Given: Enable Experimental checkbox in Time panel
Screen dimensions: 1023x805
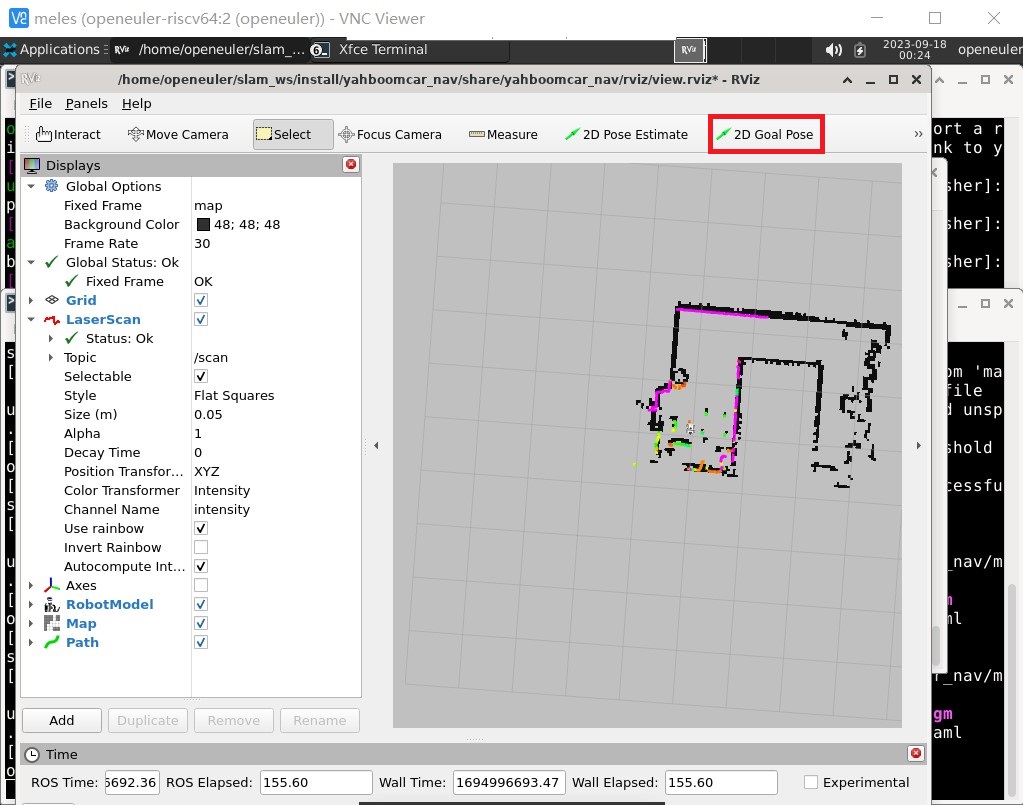Looking at the screenshot, I should tap(811, 782).
